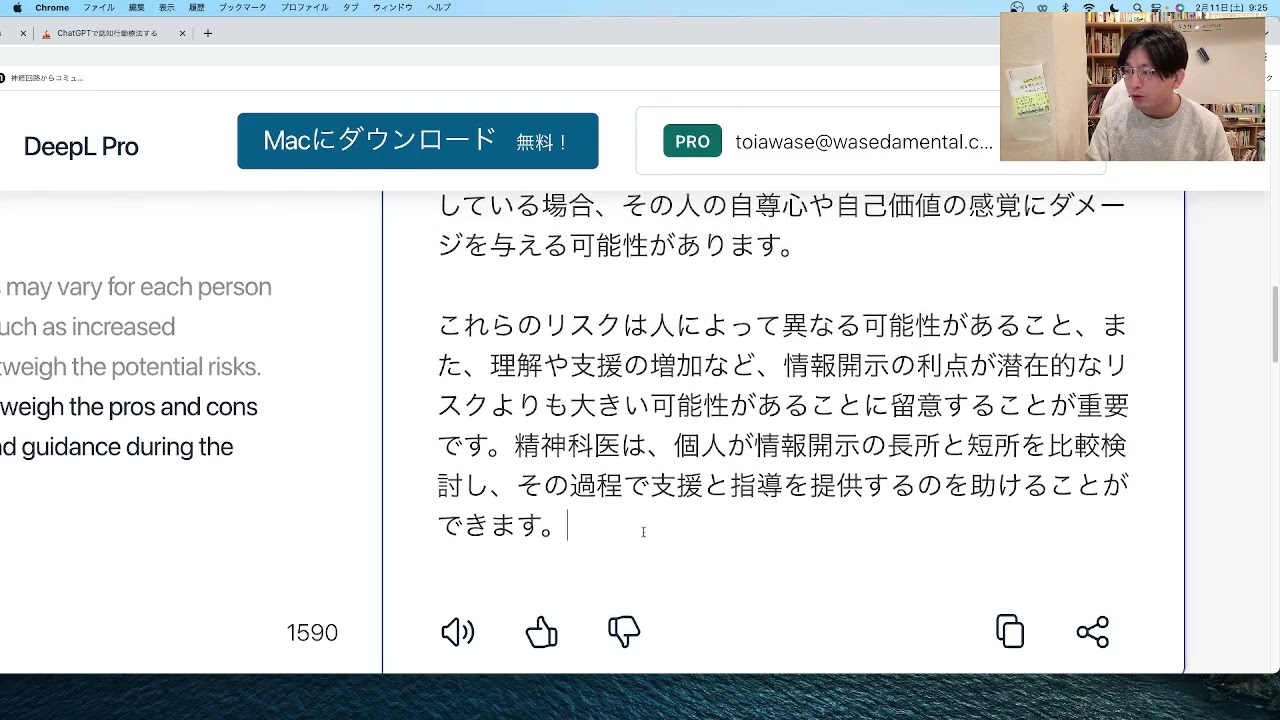Close the ChatGPTで認知行動療法する tab
The image size is (1280, 720).
182,33
